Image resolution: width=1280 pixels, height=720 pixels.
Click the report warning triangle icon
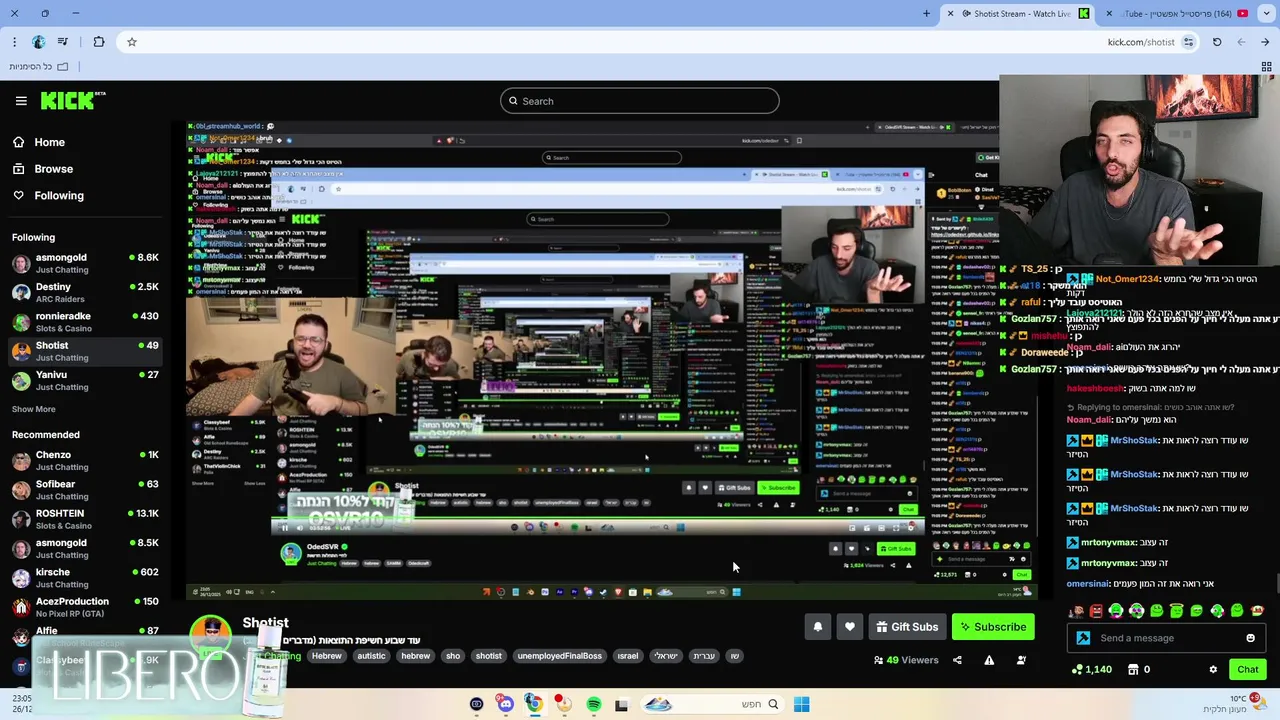click(989, 660)
